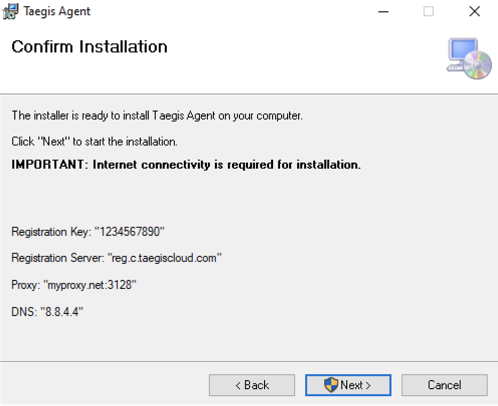Viewport: 498px width, 406px height.
Task: Minimize the Taegis Agent installer window
Action: (x=383, y=12)
